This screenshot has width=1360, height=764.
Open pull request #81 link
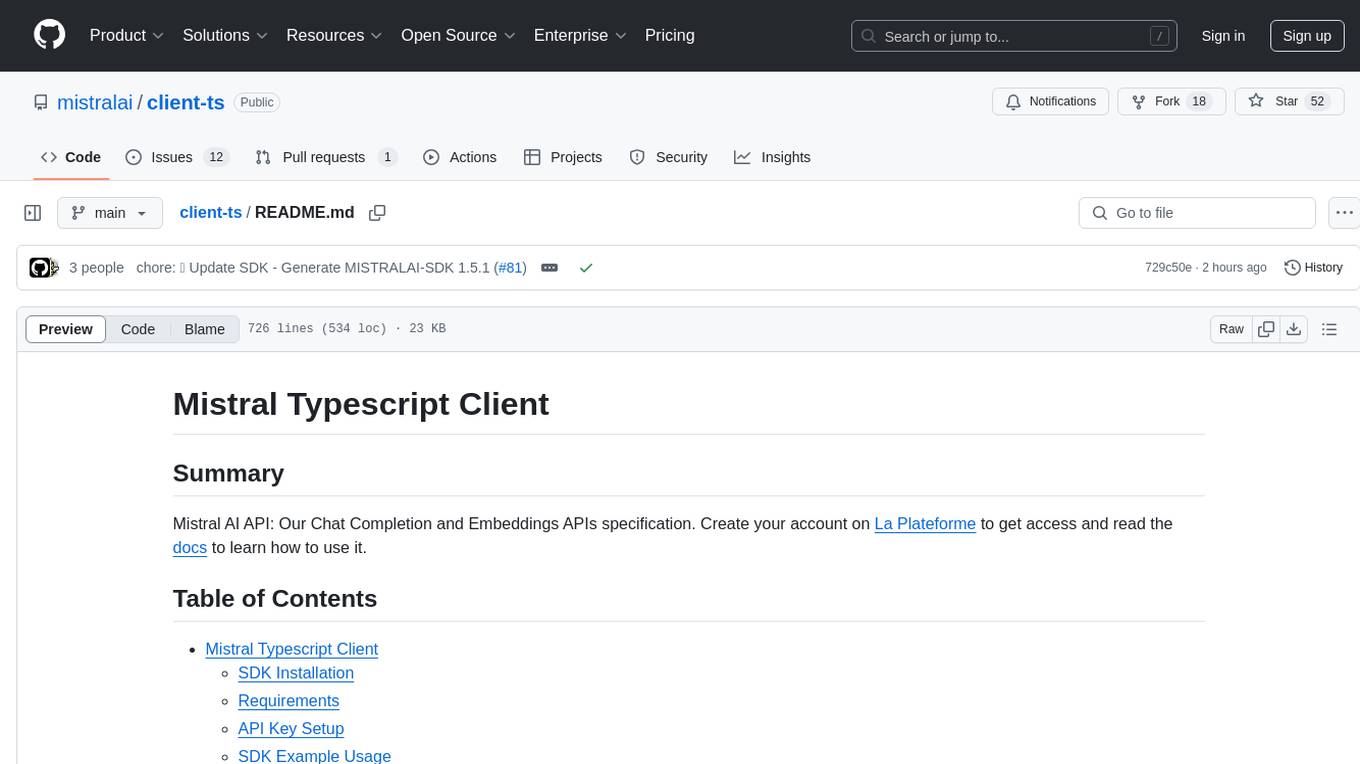point(511,268)
